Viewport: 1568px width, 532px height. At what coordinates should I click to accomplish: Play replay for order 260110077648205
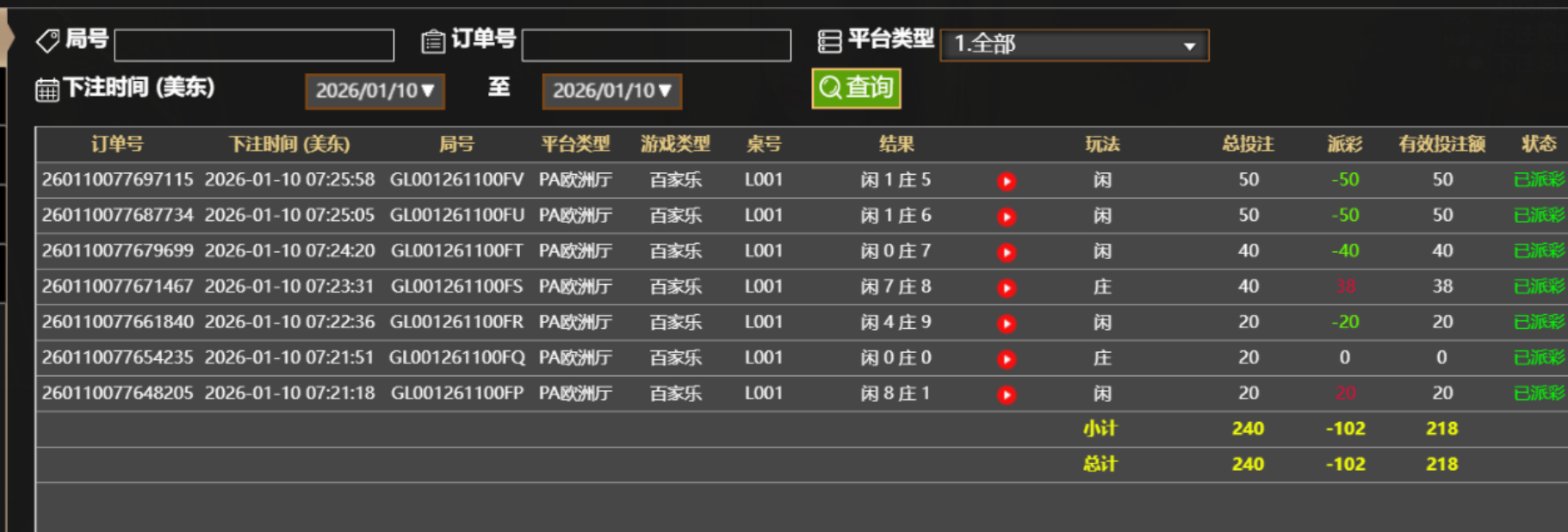point(1006,394)
